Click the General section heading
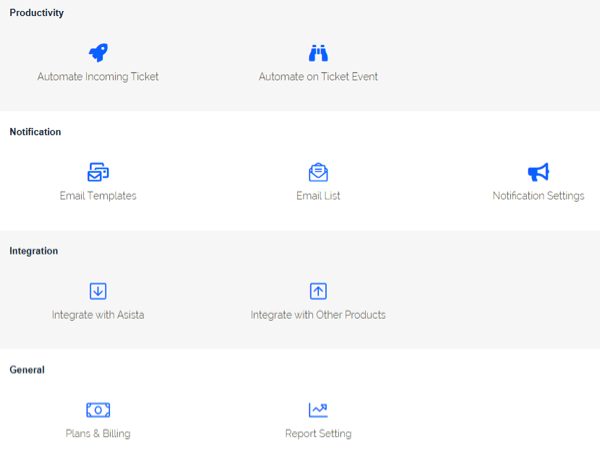This screenshot has width=600, height=451. coord(27,370)
